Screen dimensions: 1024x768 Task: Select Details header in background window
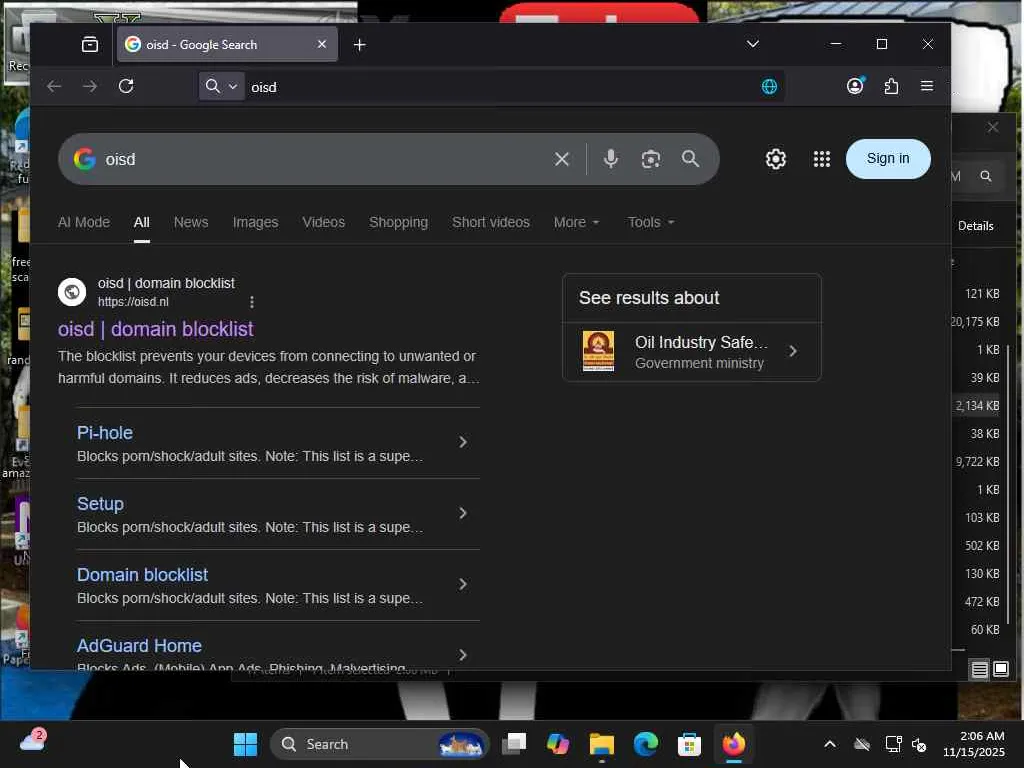pyautogui.click(x=976, y=226)
